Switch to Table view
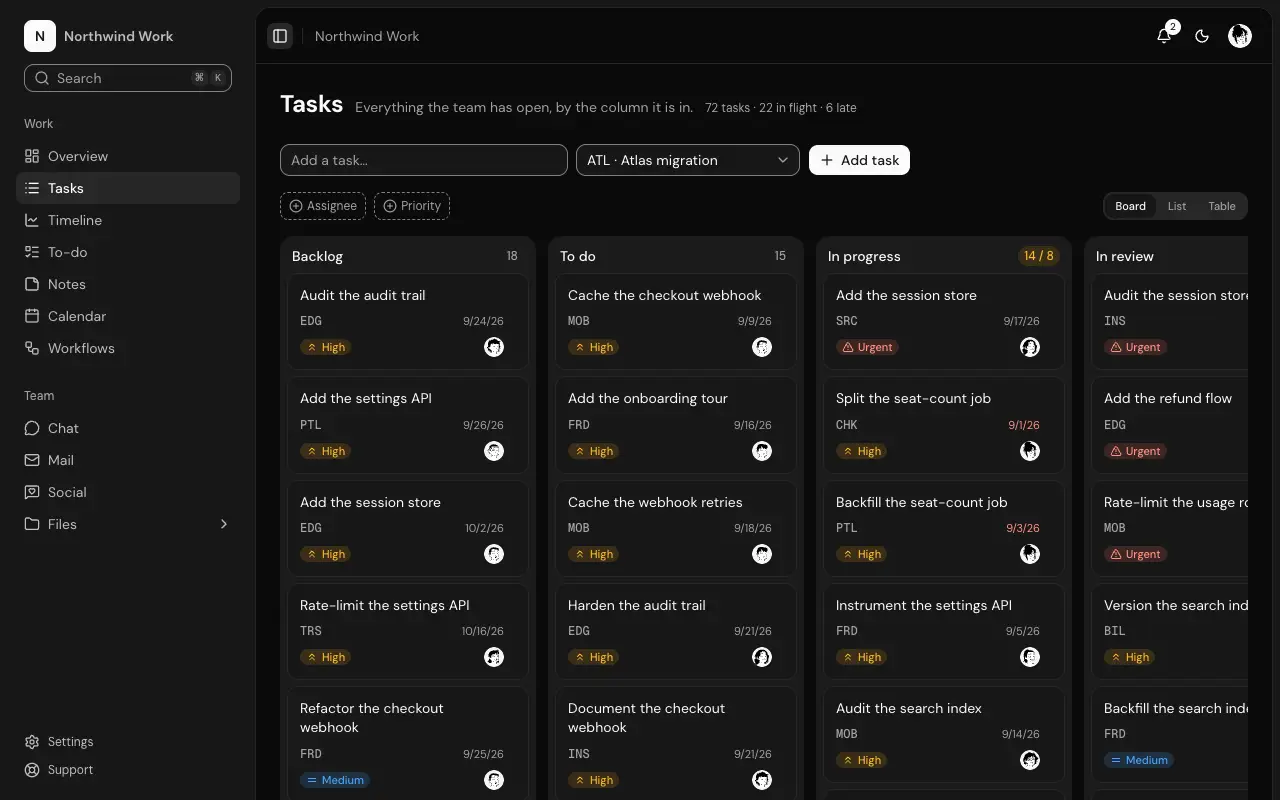The height and width of the screenshot is (800, 1280). [1222, 206]
